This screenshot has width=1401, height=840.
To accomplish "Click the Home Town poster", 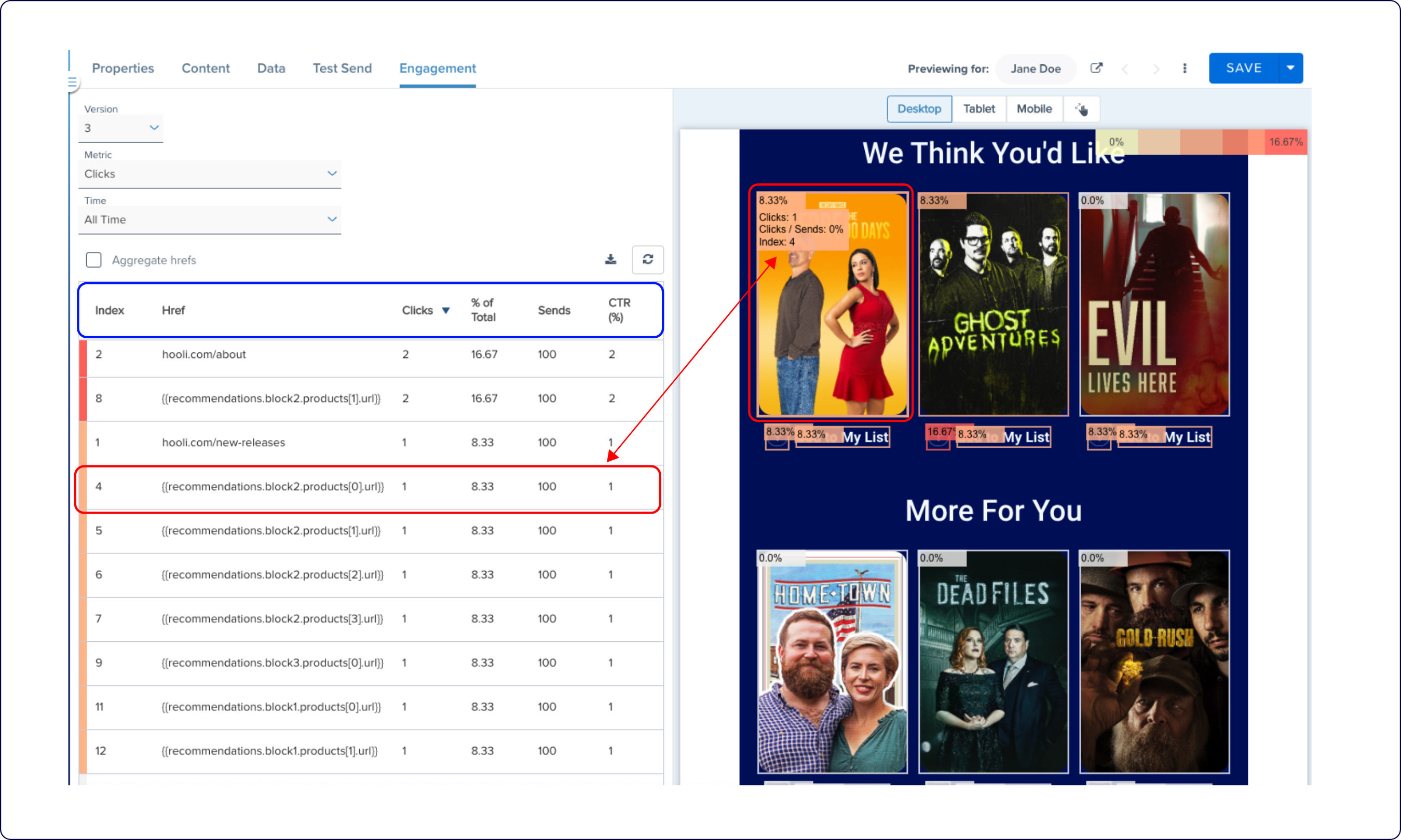I will 833,662.
